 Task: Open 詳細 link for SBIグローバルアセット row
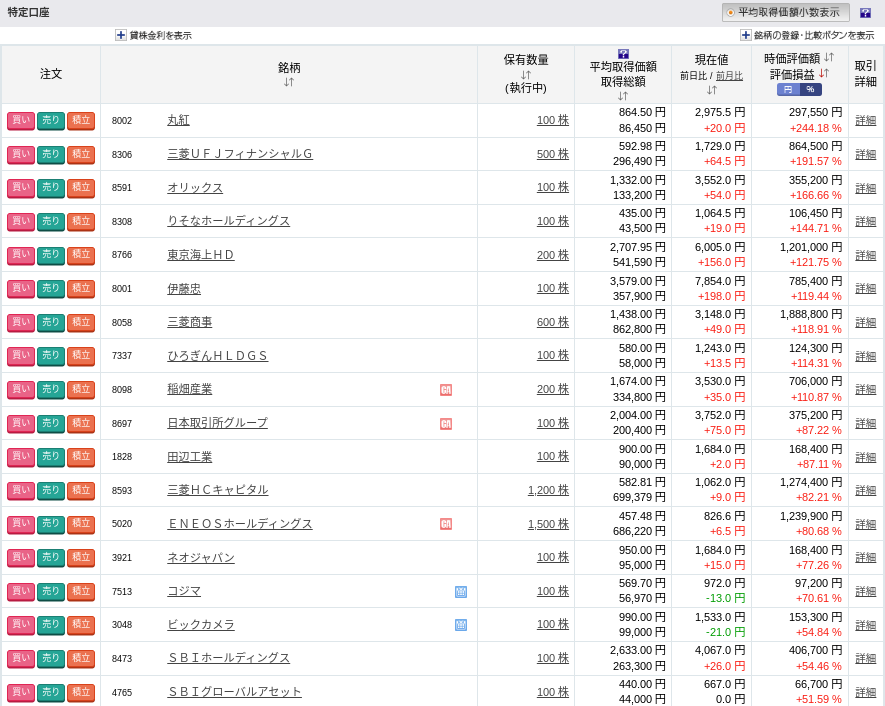point(865,692)
